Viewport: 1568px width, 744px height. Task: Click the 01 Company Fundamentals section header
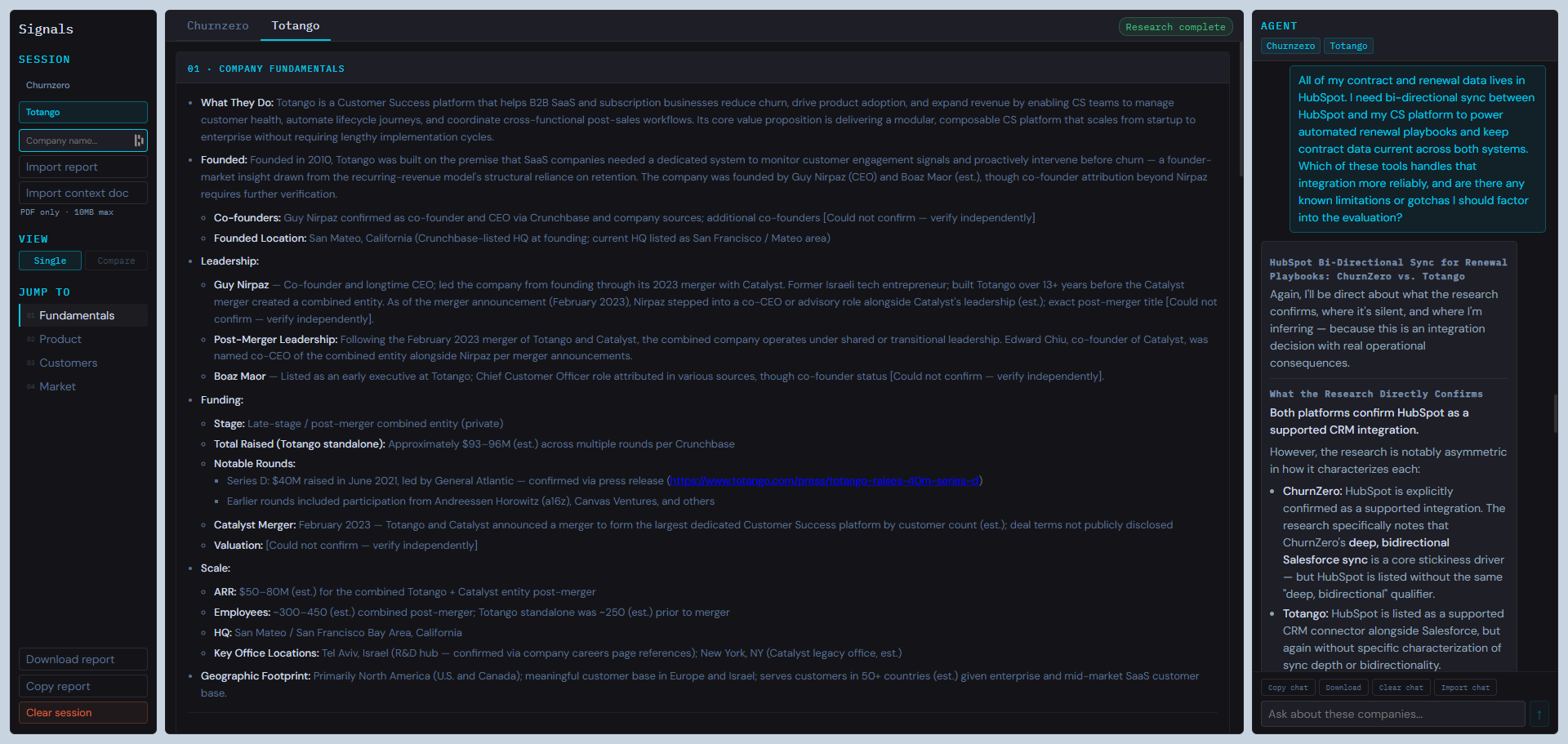tap(703, 69)
